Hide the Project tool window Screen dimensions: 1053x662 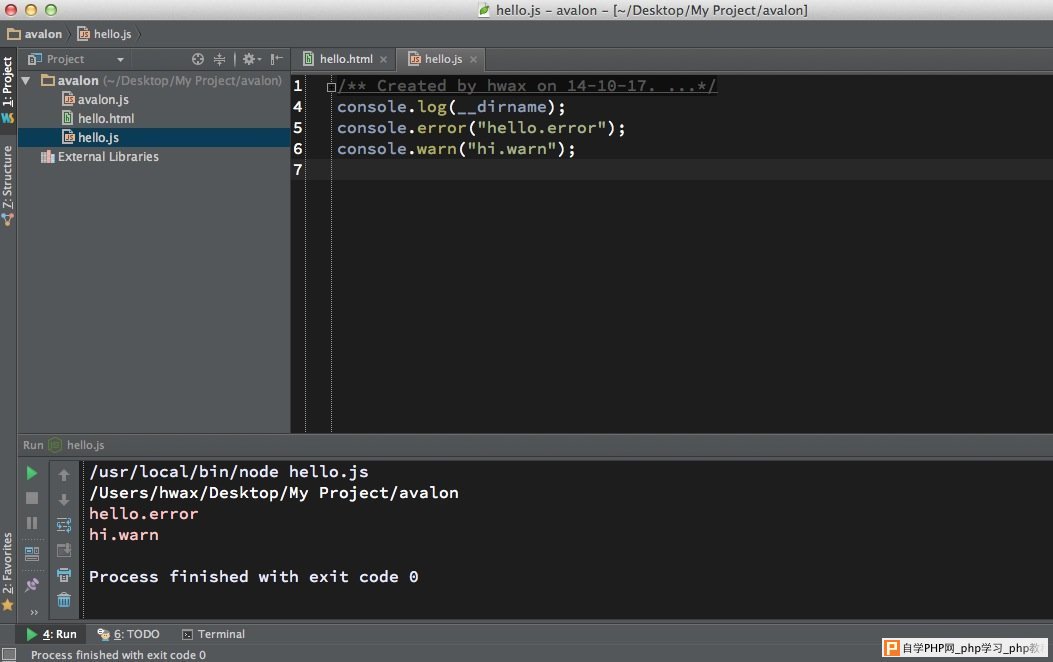(276, 59)
